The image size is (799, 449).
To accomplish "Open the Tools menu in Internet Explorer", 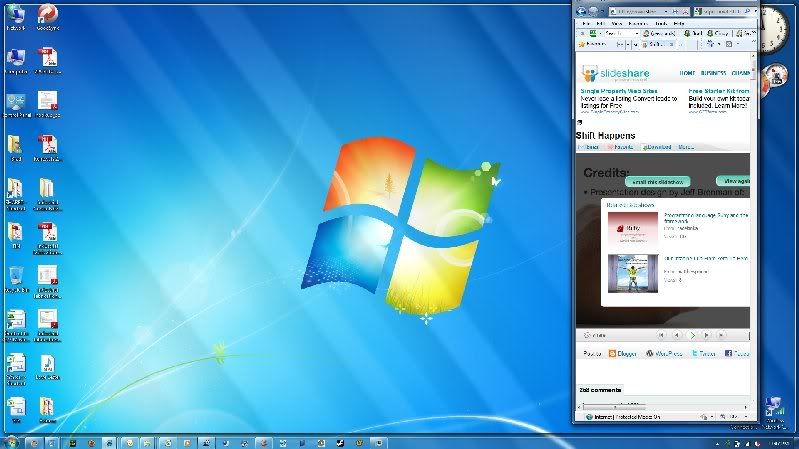I will tap(661, 23).
